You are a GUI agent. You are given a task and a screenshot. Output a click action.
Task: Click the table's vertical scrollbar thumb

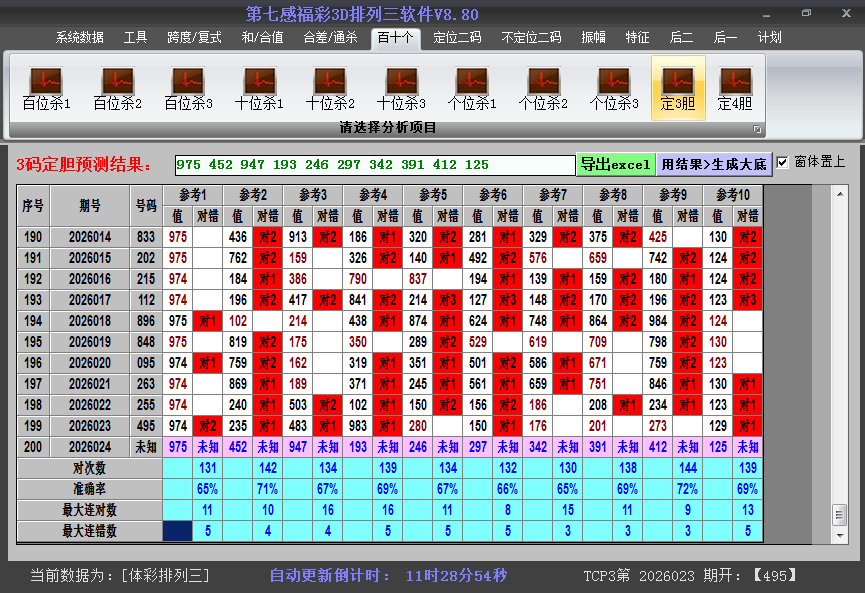point(839,514)
